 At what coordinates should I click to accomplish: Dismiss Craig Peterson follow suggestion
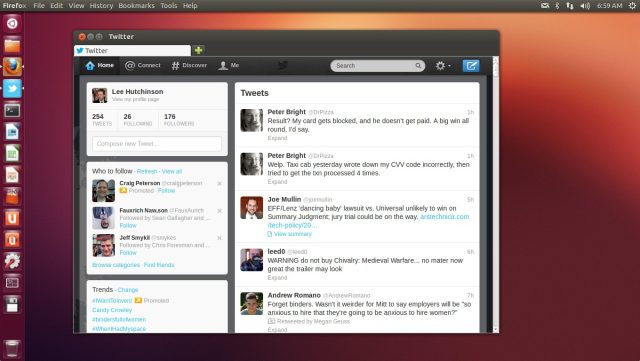point(219,184)
